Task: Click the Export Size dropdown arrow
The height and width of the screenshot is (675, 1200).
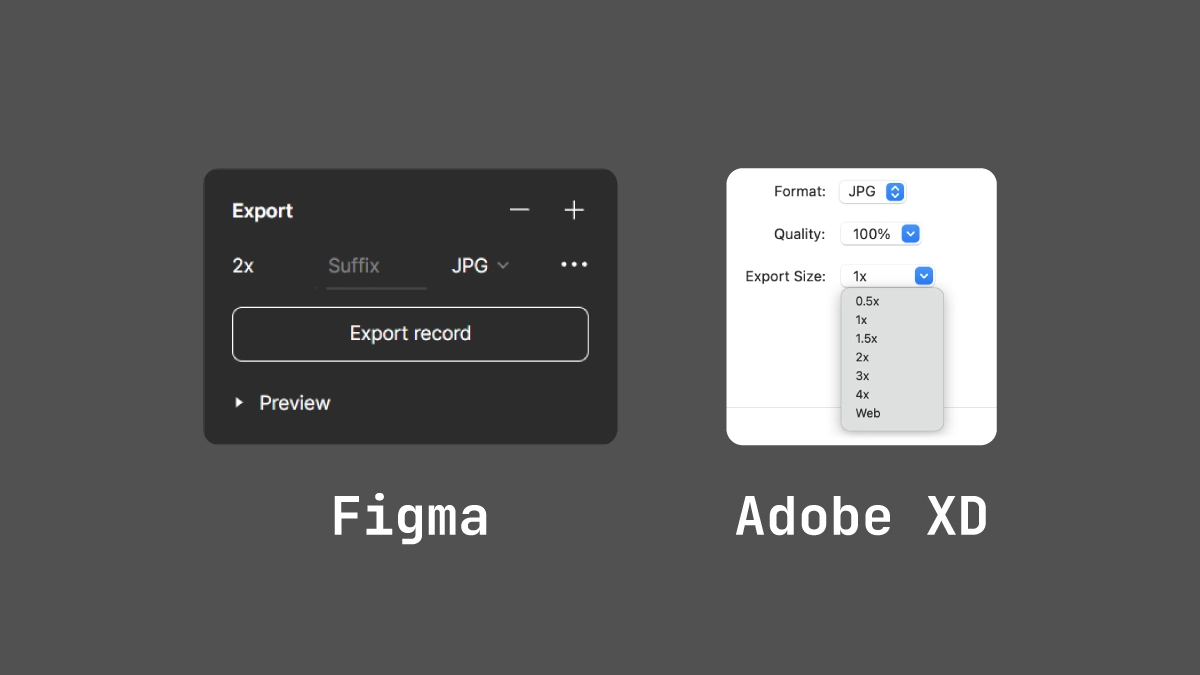Action: [924, 276]
